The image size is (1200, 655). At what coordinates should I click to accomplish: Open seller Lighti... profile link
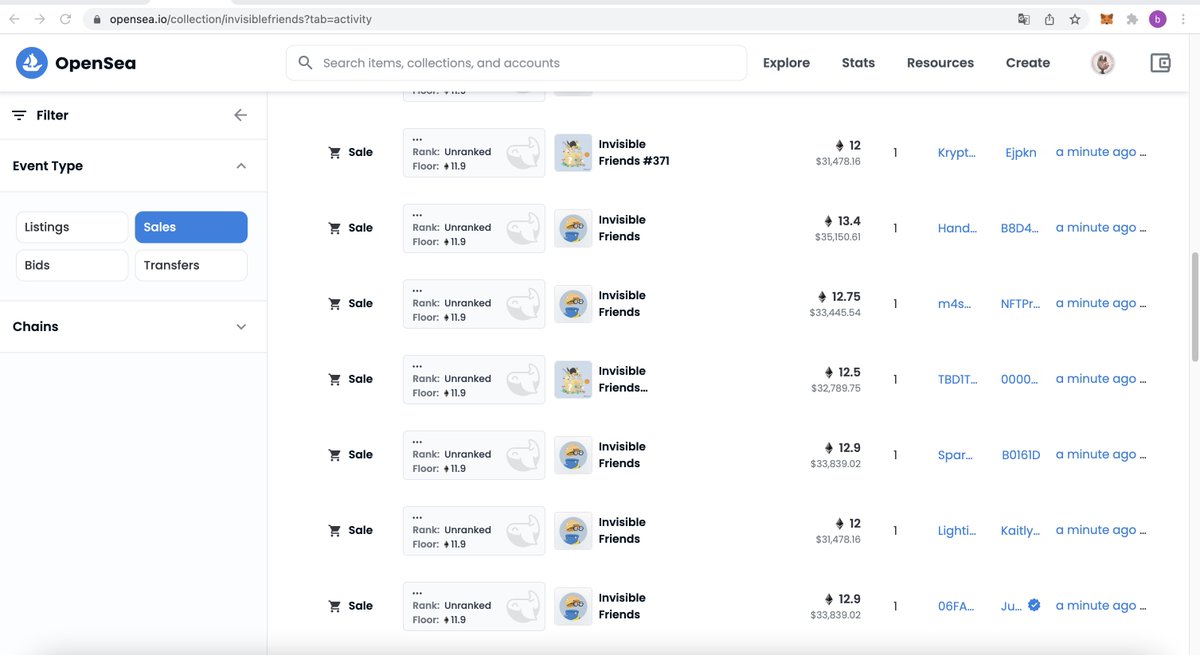coord(957,530)
